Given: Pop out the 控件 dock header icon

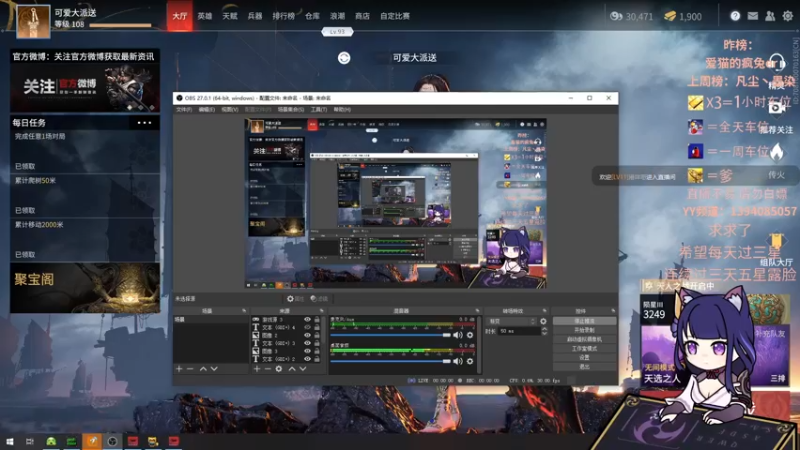Looking at the screenshot, I should click(x=613, y=311).
